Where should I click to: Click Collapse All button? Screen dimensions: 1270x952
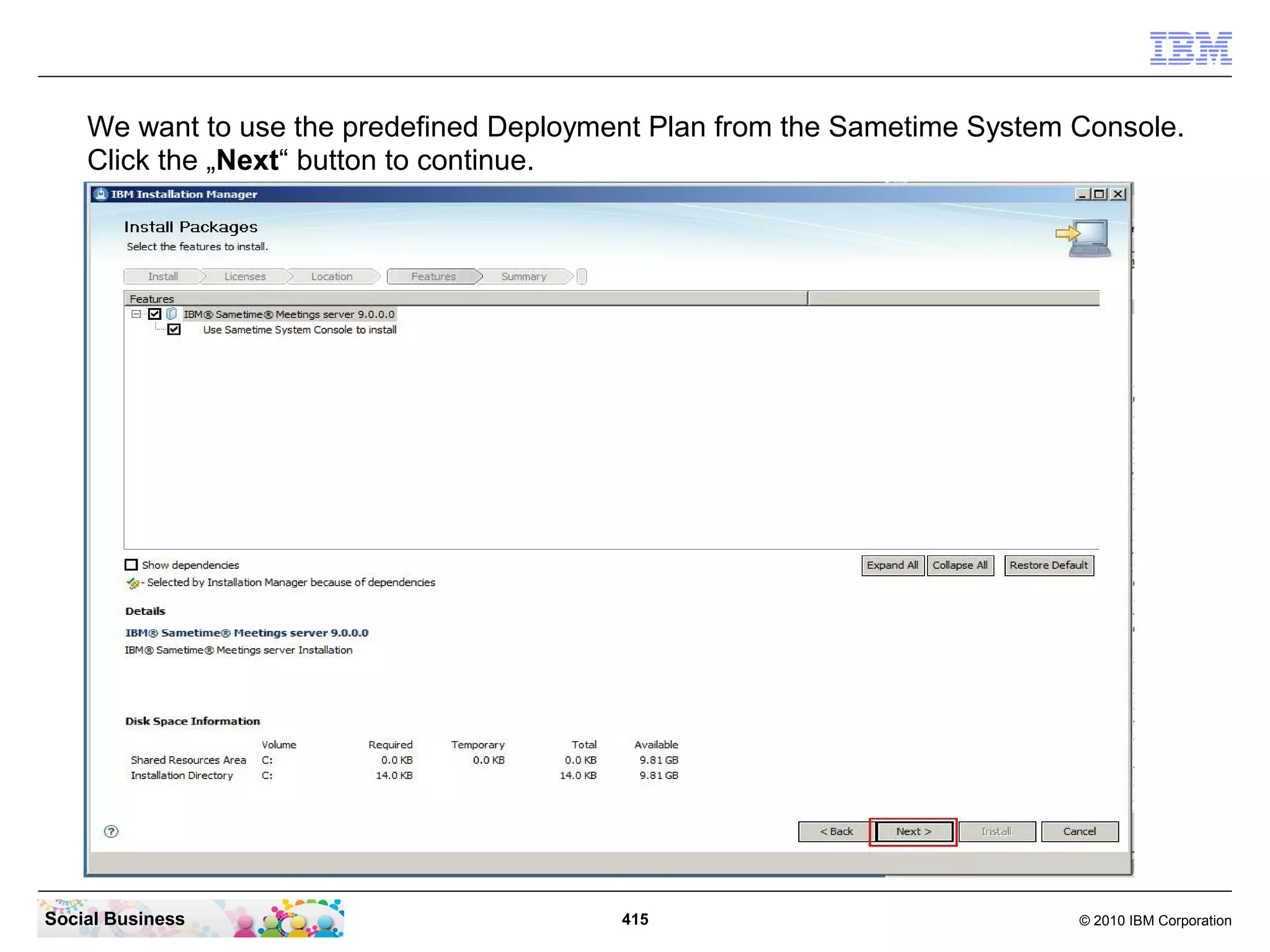pos(960,565)
